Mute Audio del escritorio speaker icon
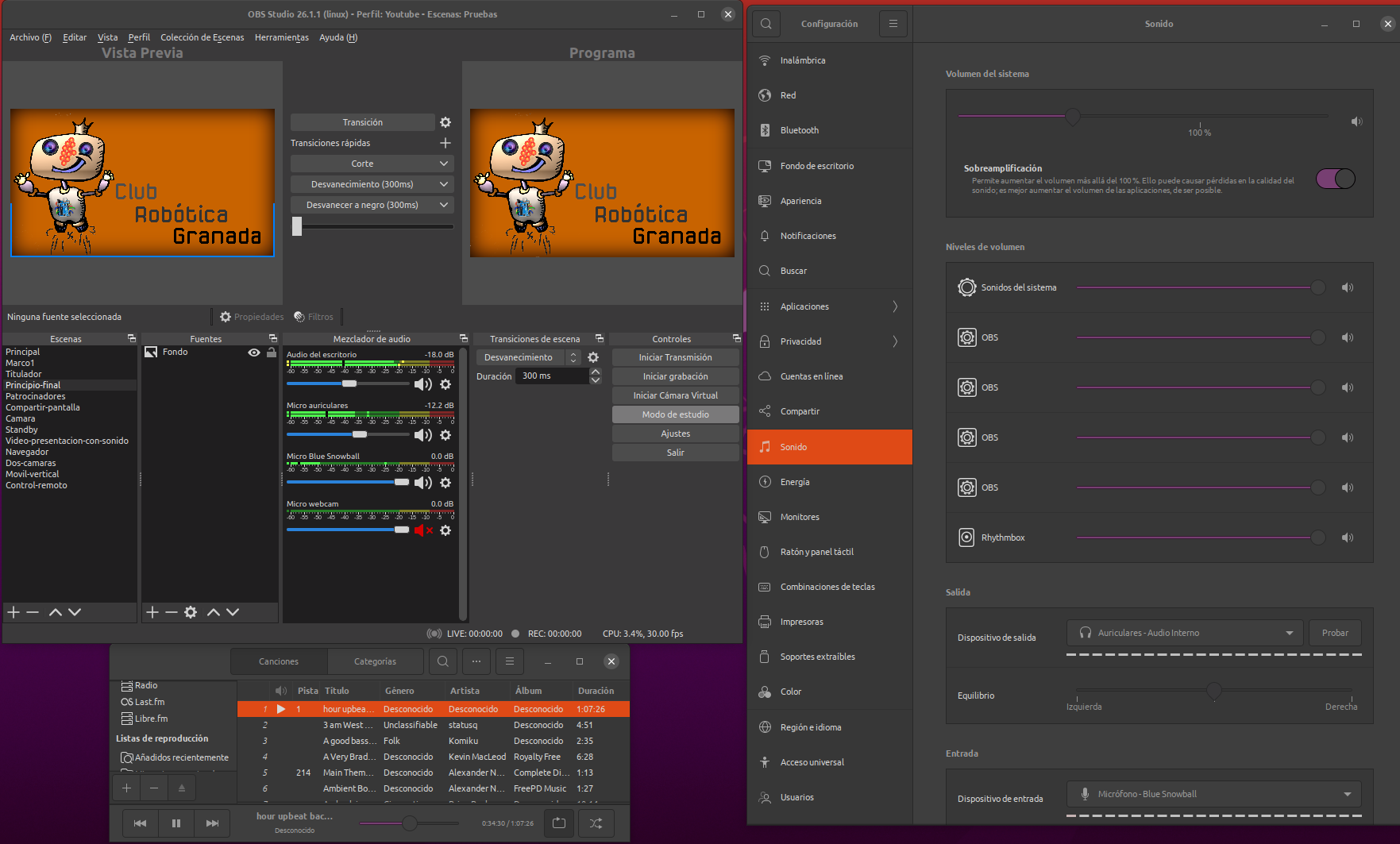1400x844 pixels. point(423,384)
